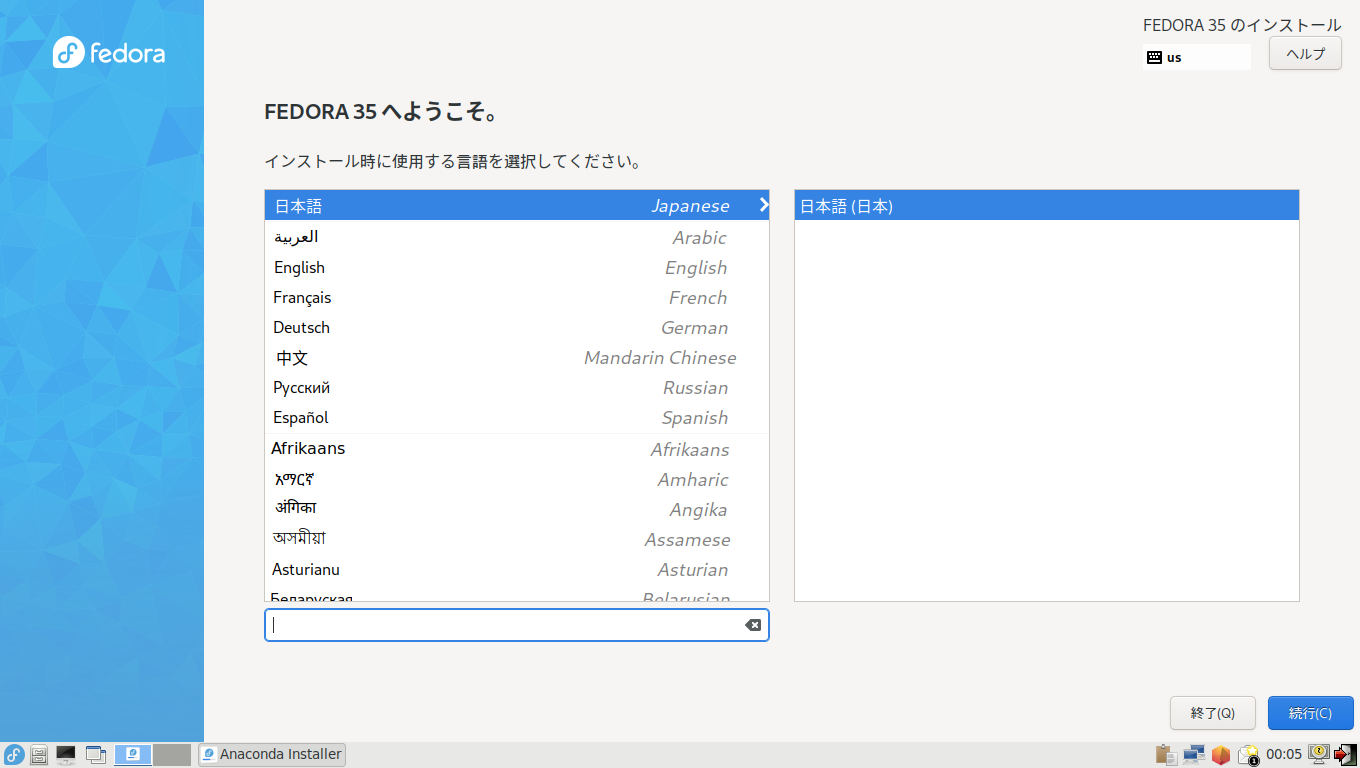Viewport: 1360px width, 768px height.
Task: Open the file manager drawer icon in taskbar
Action: [x=40, y=755]
